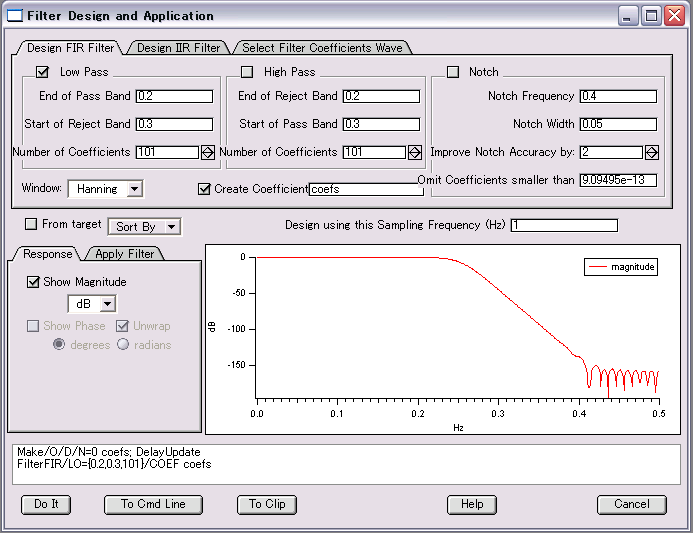Toggle the Create Coefficient checkbox
Image resolution: width=693 pixels, height=533 pixels.
pos(204,189)
